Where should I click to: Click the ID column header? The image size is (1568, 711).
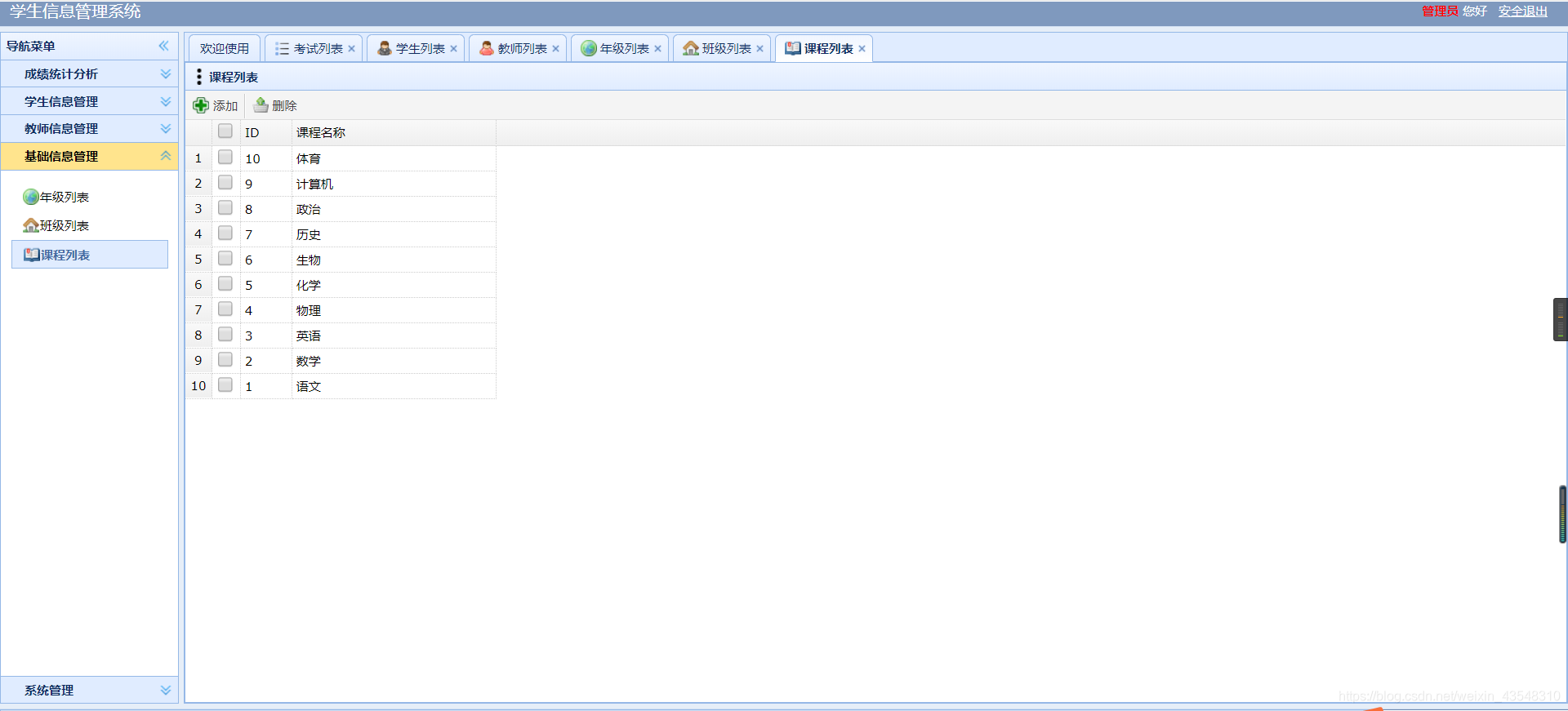[x=265, y=132]
